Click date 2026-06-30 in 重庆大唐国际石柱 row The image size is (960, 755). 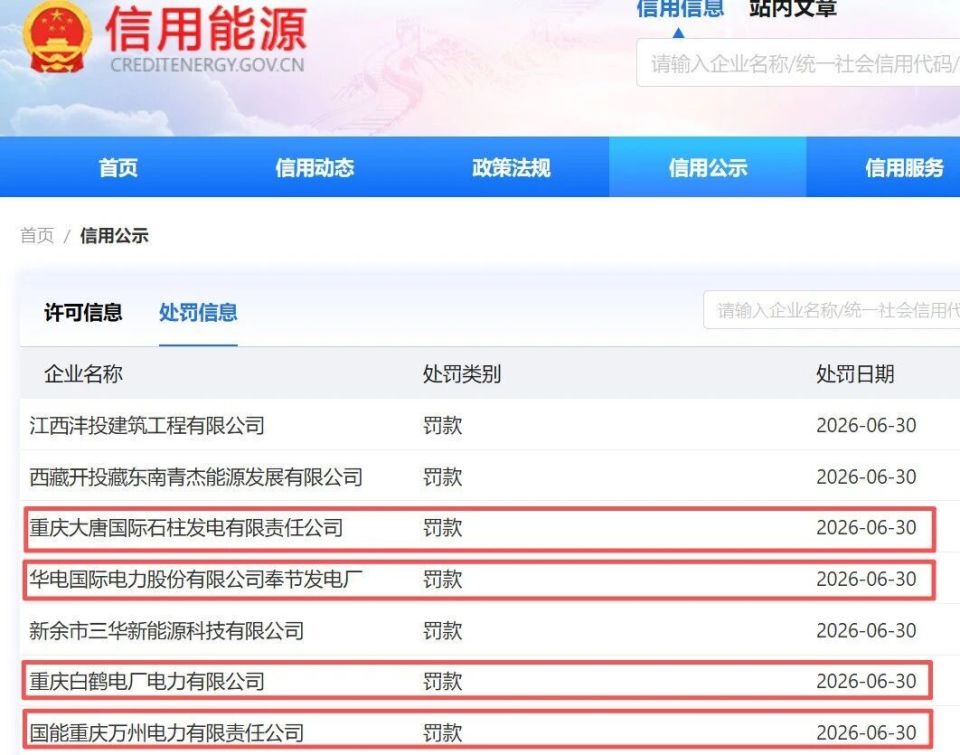[866, 527]
